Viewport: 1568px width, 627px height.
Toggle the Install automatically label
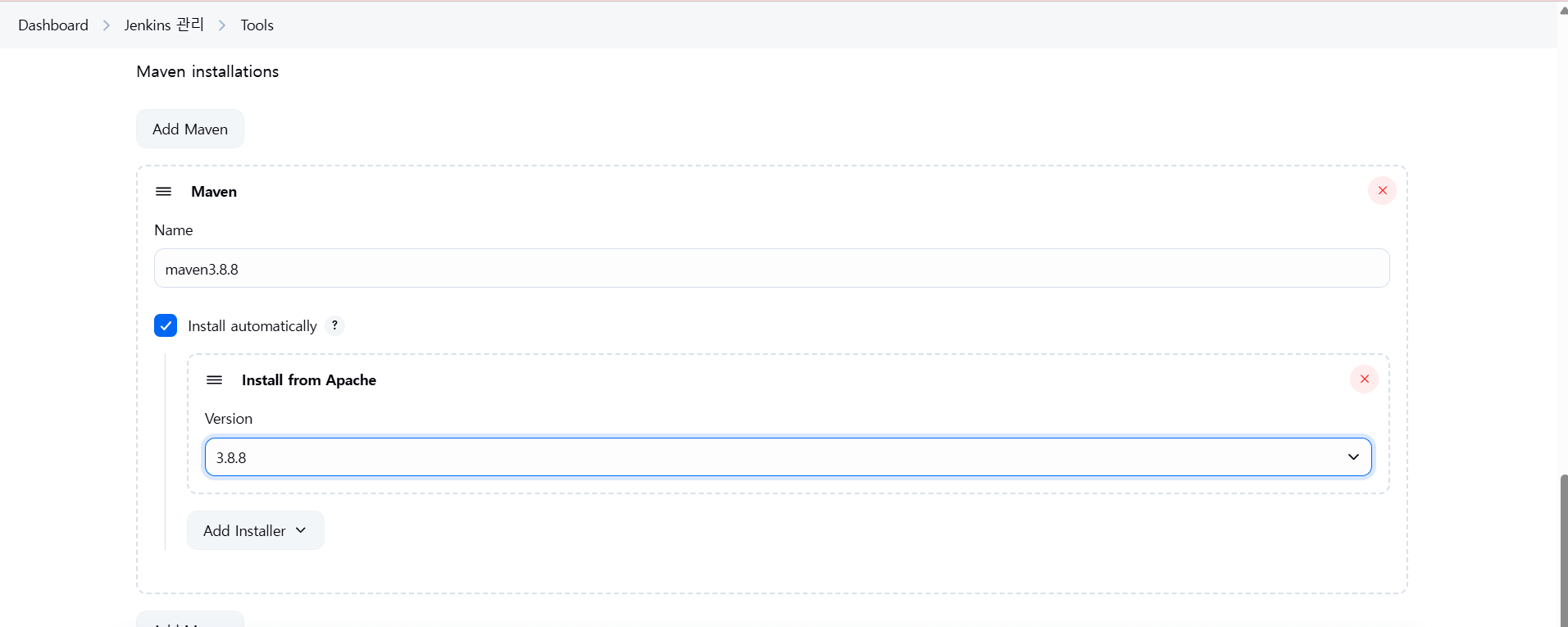pyautogui.click(x=252, y=326)
